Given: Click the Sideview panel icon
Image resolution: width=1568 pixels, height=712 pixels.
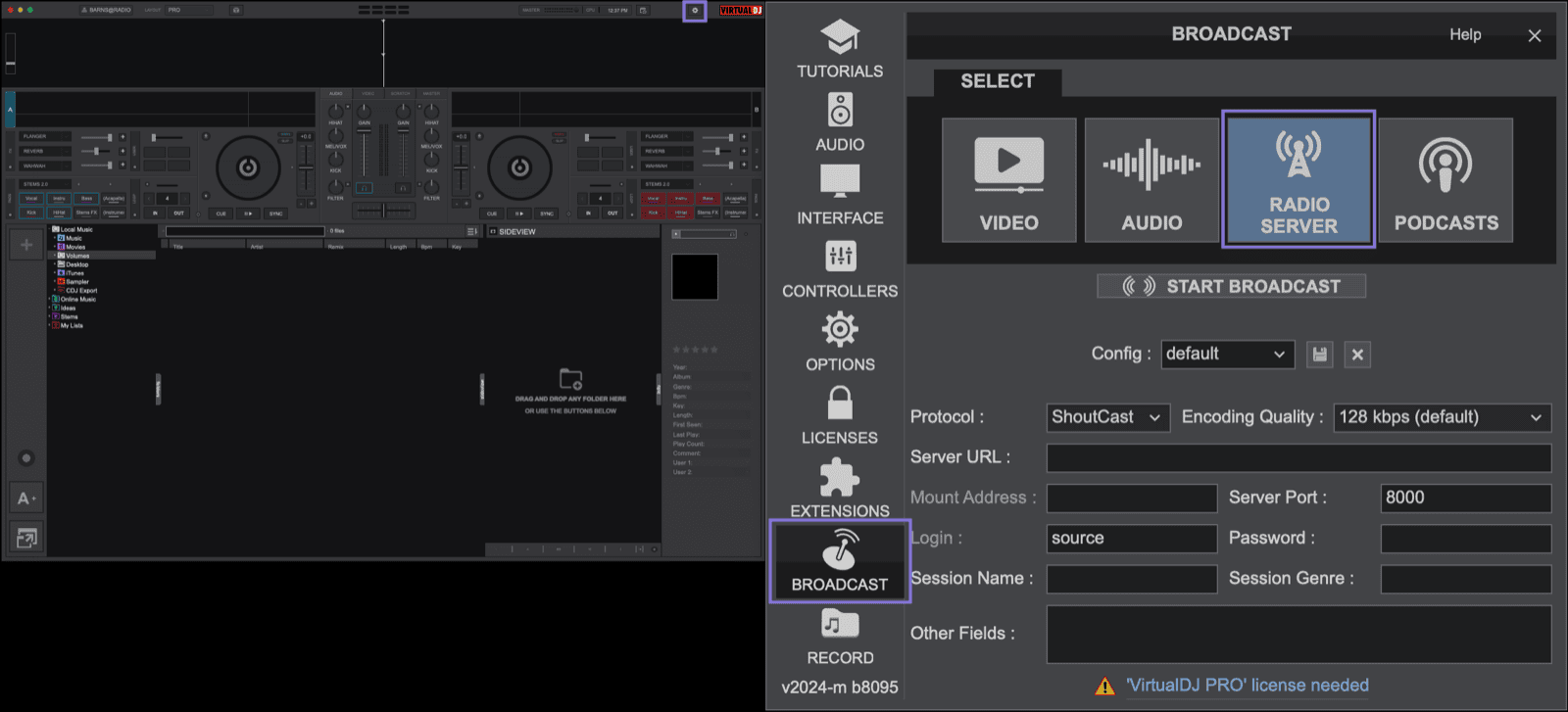Looking at the screenshot, I should 492,232.
